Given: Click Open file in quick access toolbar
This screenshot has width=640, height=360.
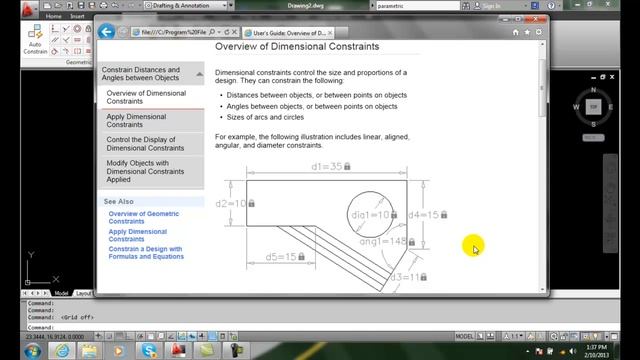Looking at the screenshot, I should (58, 6).
